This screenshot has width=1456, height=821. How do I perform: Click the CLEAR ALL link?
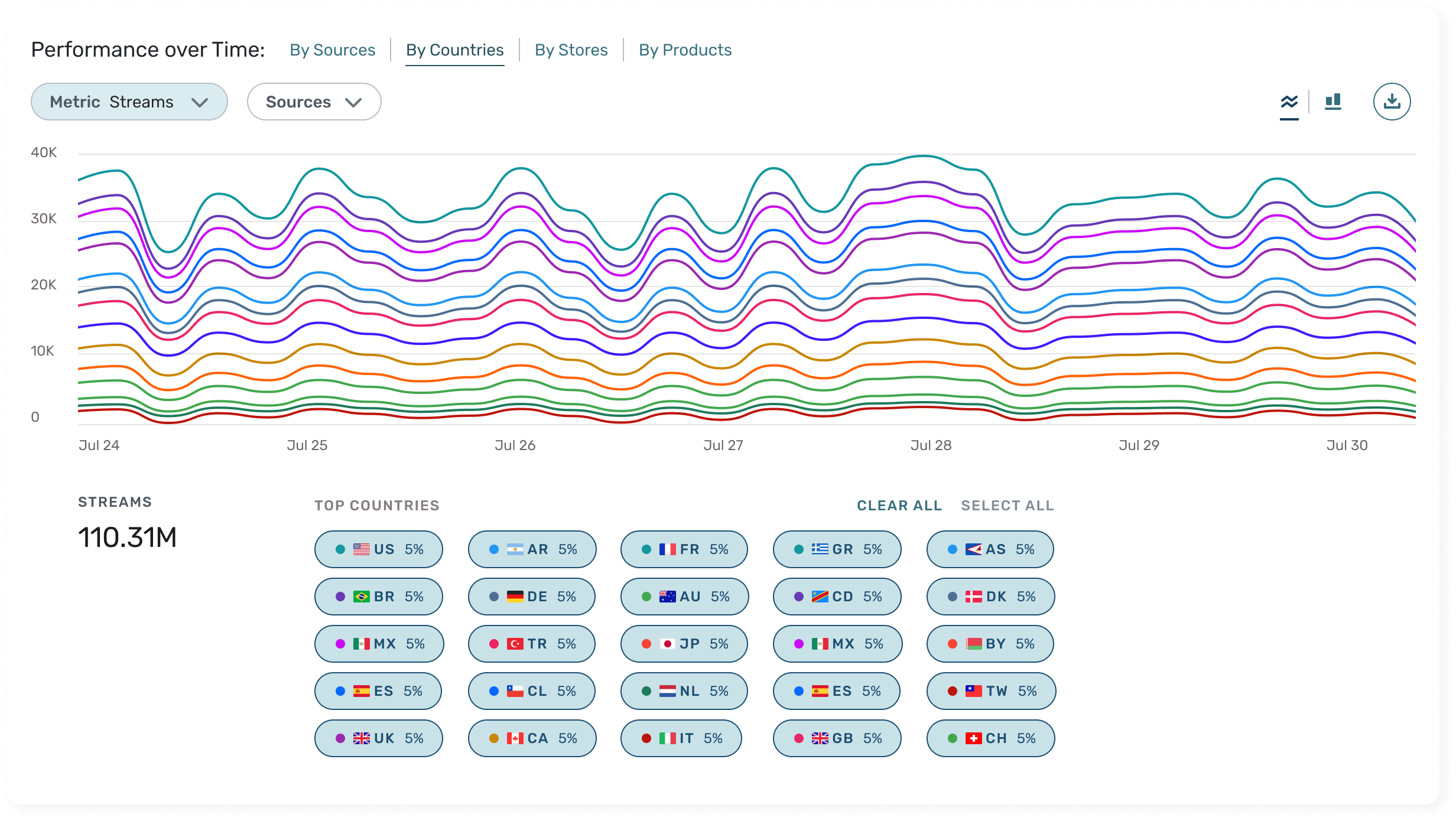coord(899,506)
